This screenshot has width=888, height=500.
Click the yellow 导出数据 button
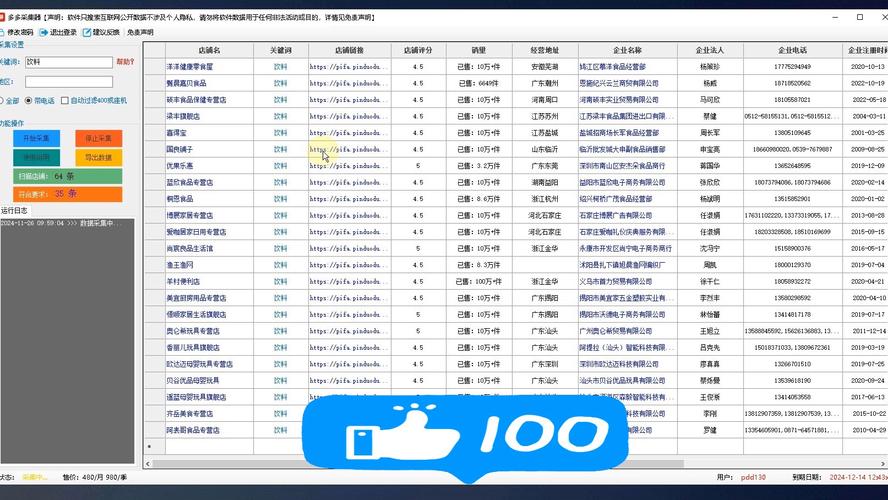coord(97,157)
